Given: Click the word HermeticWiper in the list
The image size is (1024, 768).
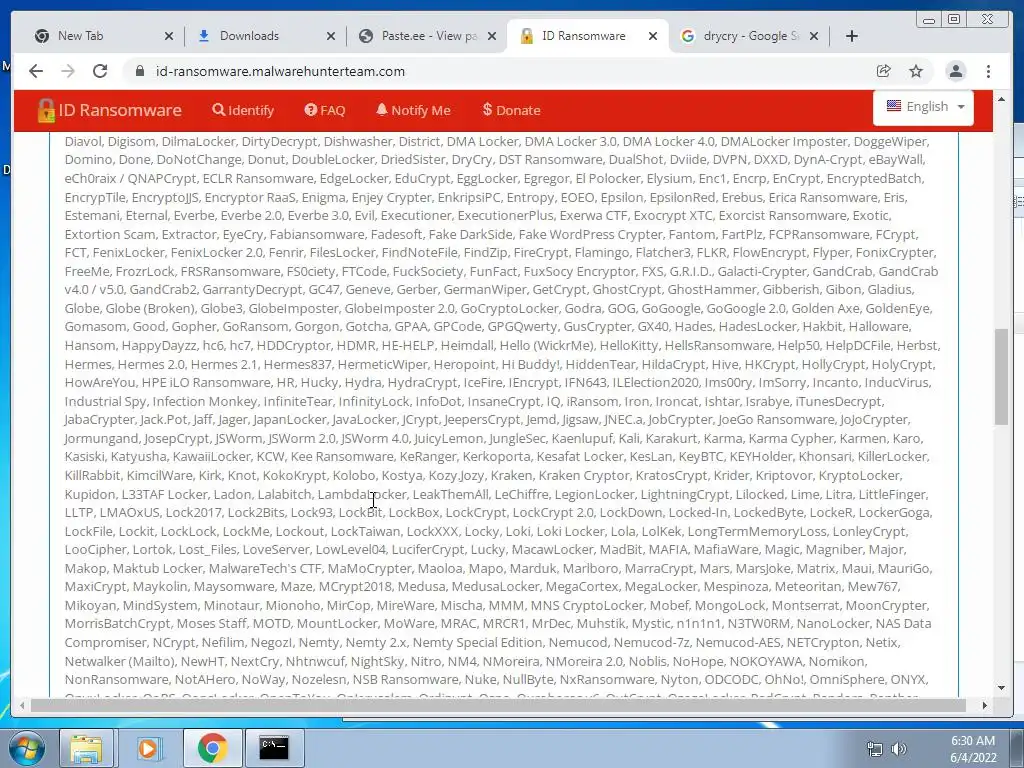Looking at the screenshot, I should 382,364.
